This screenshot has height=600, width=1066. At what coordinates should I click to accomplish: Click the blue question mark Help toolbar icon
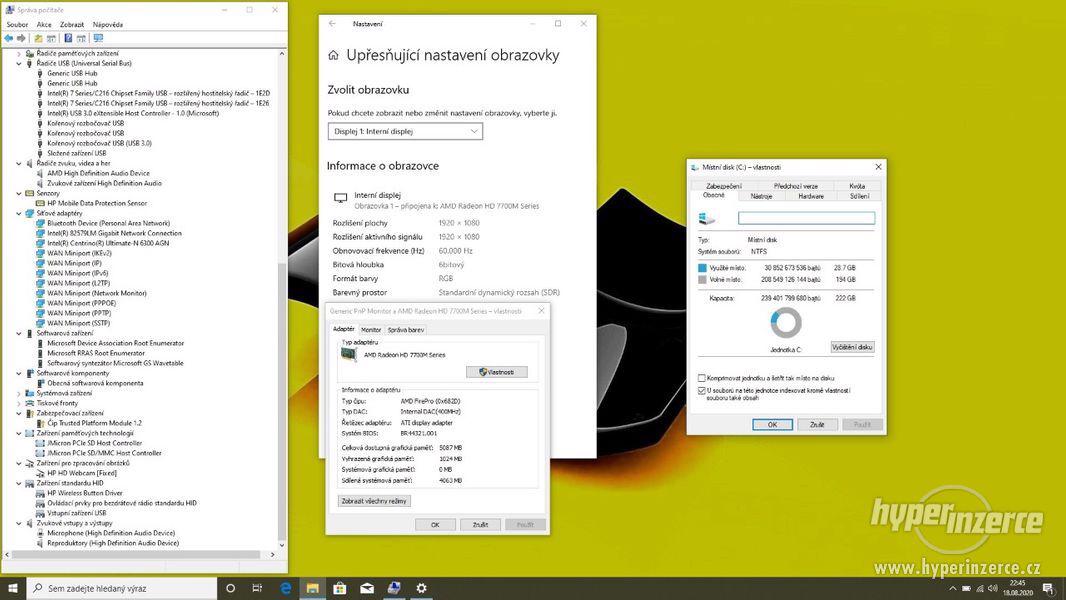(x=68, y=38)
